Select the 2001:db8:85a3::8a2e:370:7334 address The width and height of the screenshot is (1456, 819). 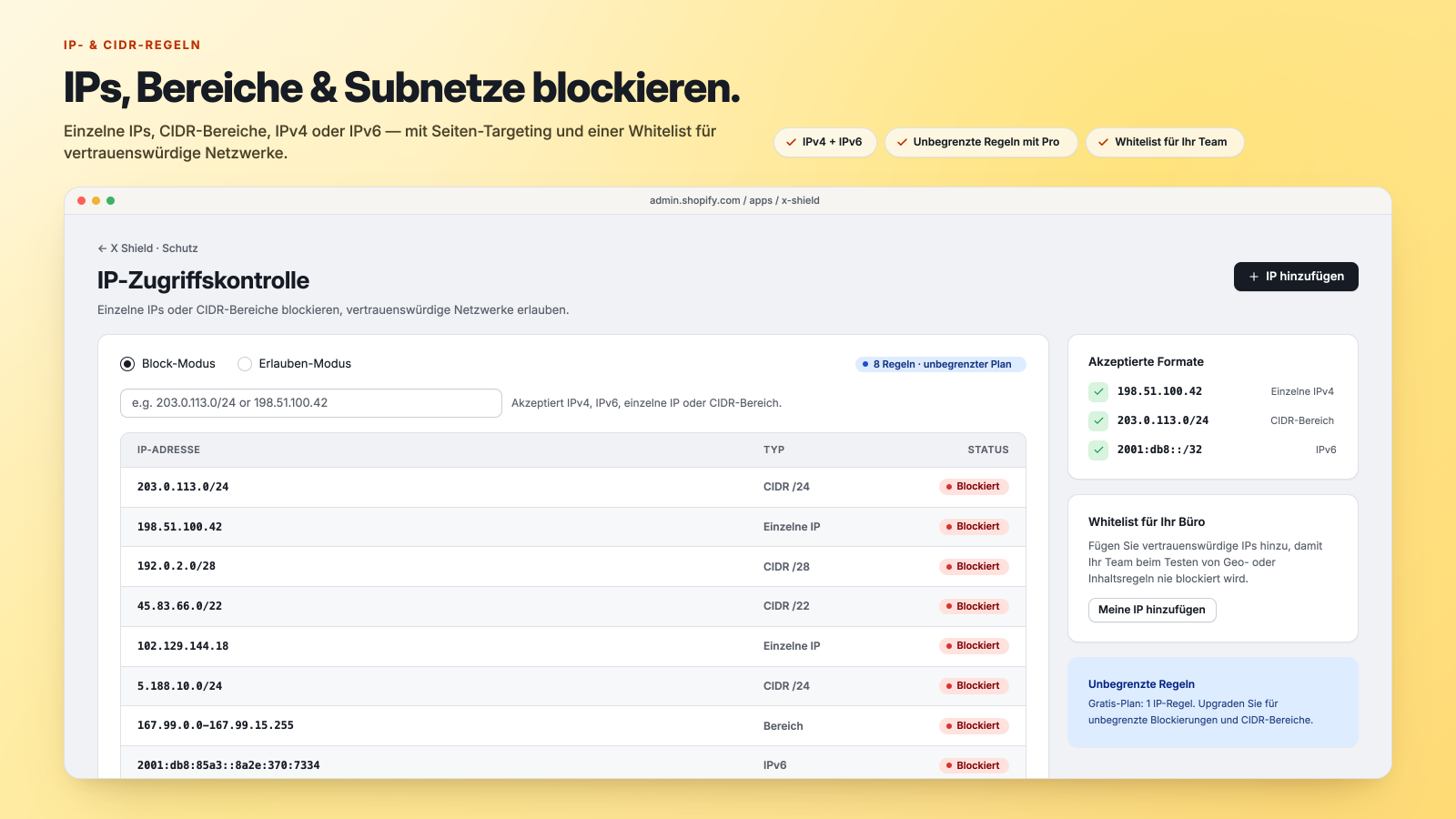[228, 765]
